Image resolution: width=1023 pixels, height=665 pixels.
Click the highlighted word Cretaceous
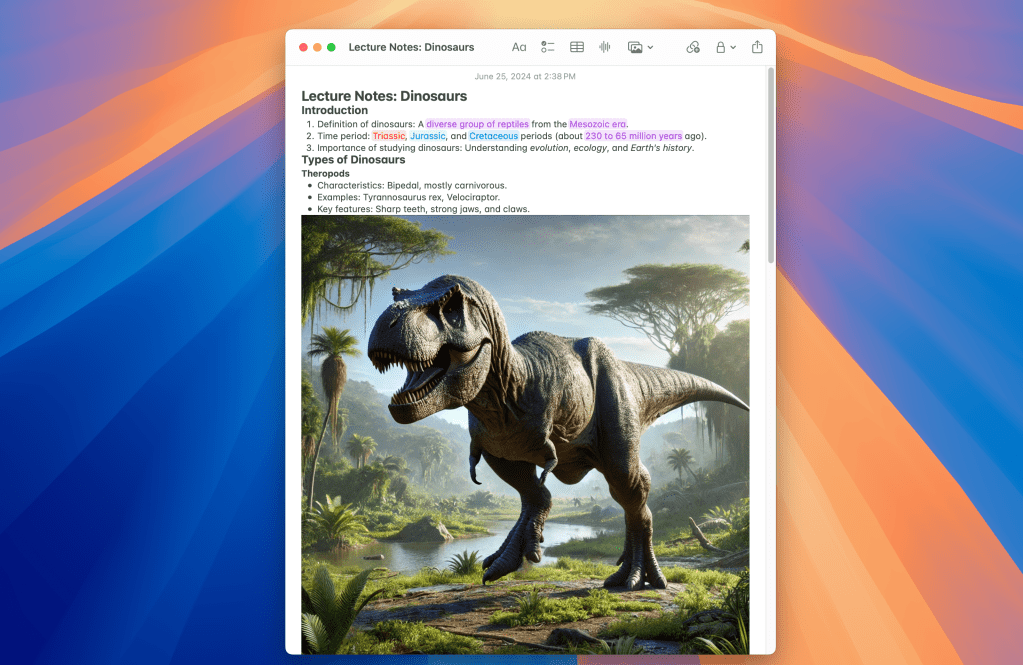tap(494, 136)
